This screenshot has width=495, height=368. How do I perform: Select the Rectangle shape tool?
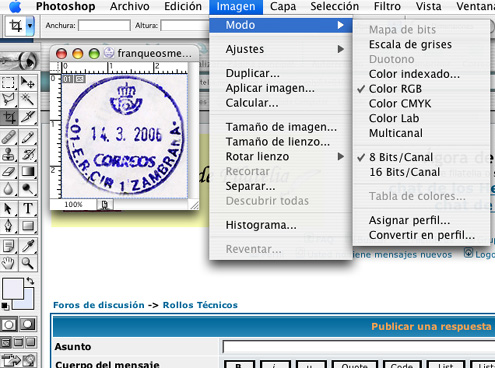pyautogui.click(x=28, y=226)
